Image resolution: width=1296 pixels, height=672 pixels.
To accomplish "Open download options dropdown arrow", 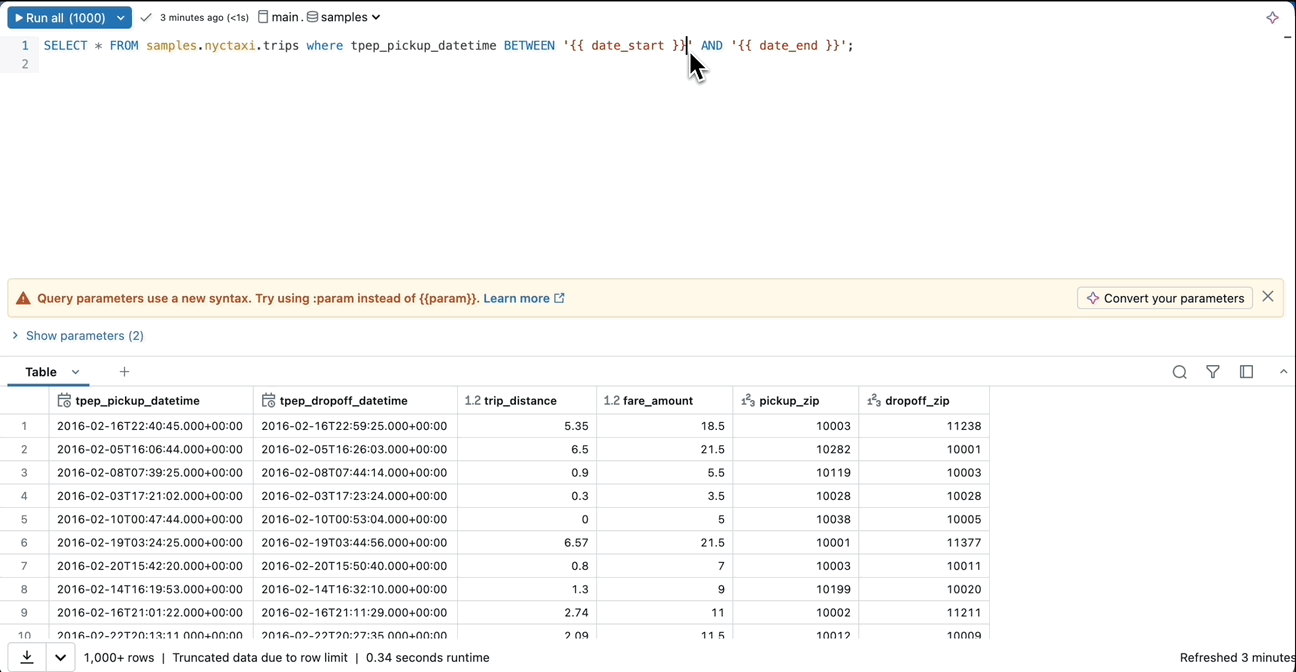I will tap(60, 657).
